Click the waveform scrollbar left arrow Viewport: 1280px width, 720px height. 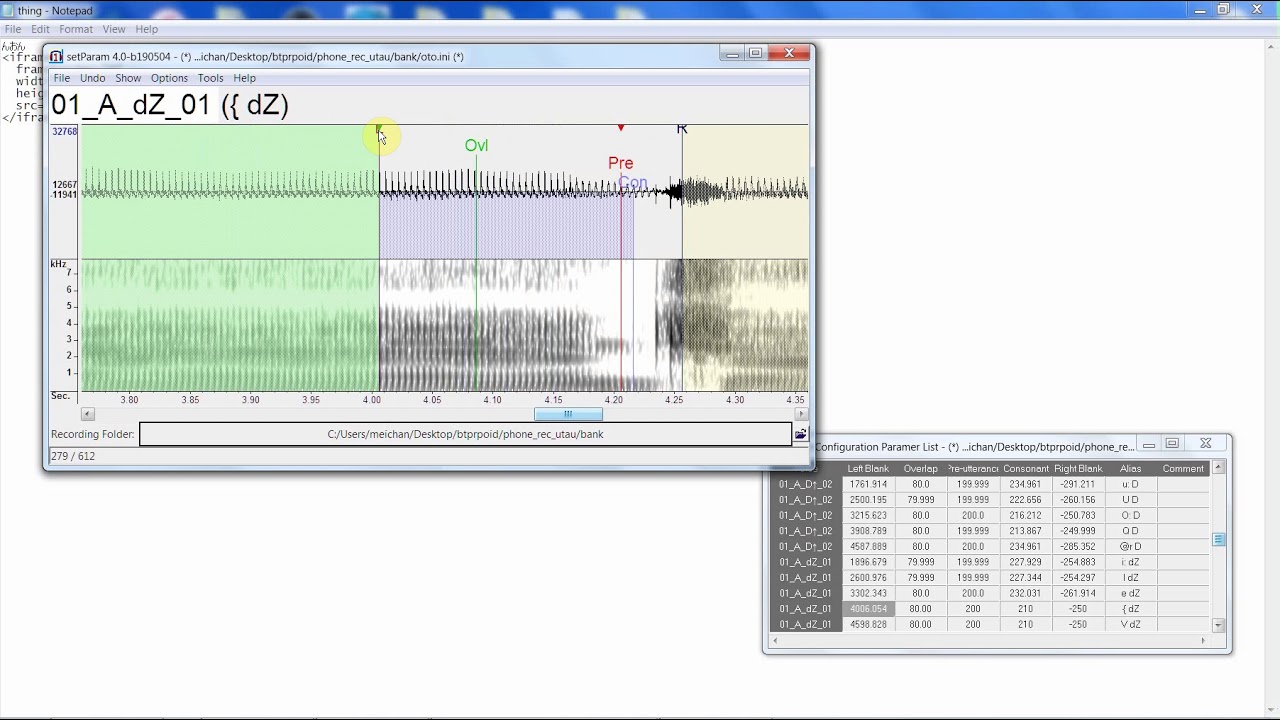point(87,414)
